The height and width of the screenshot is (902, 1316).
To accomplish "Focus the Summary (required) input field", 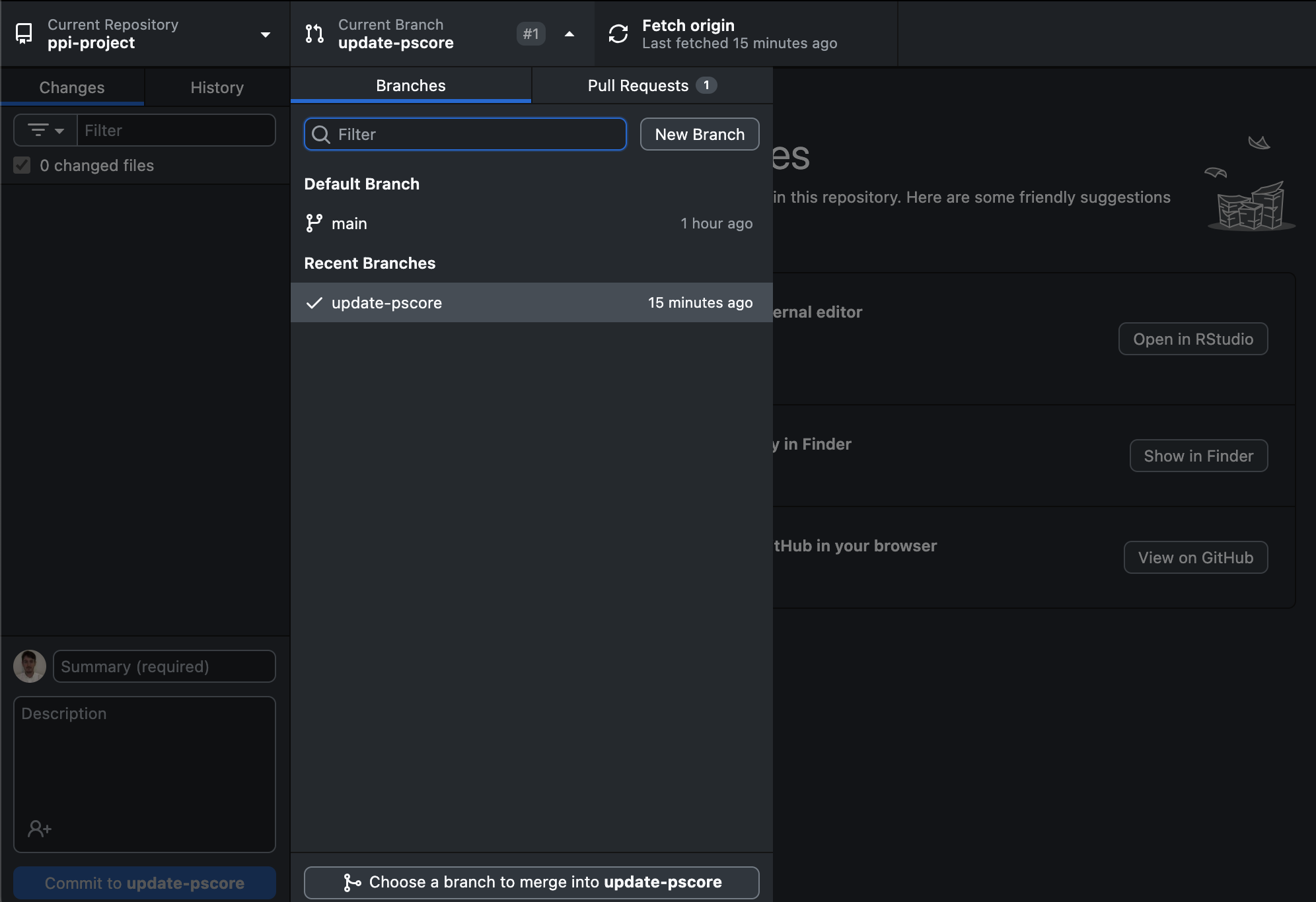I will click(x=164, y=666).
